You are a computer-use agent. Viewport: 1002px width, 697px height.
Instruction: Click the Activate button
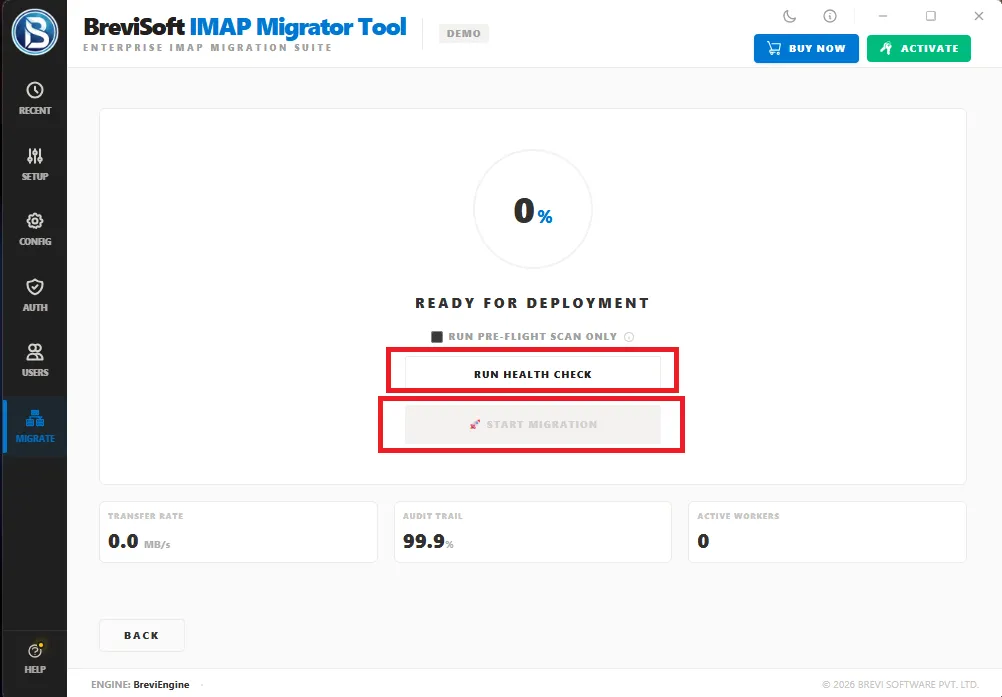pos(918,49)
